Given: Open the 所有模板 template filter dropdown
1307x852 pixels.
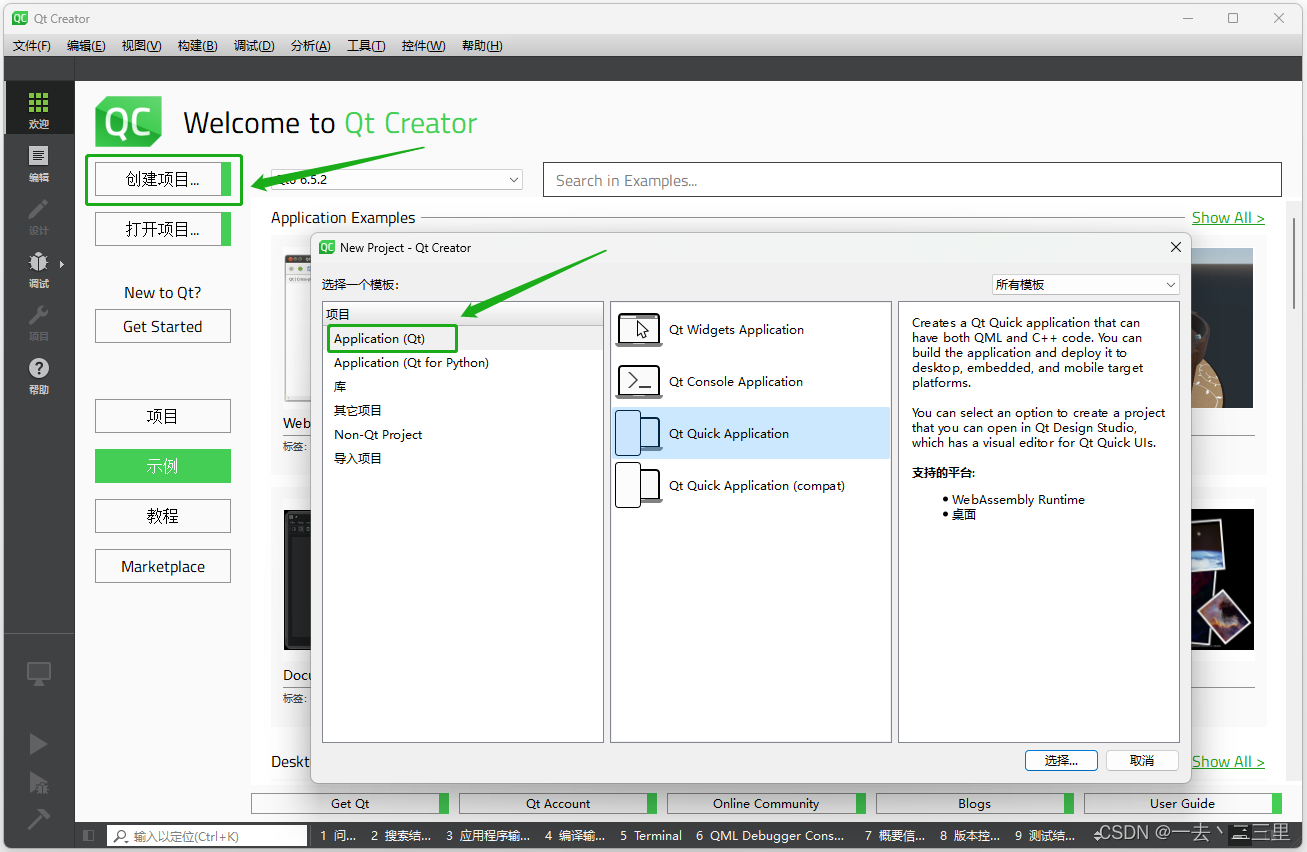Looking at the screenshot, I should (1085, 285).
